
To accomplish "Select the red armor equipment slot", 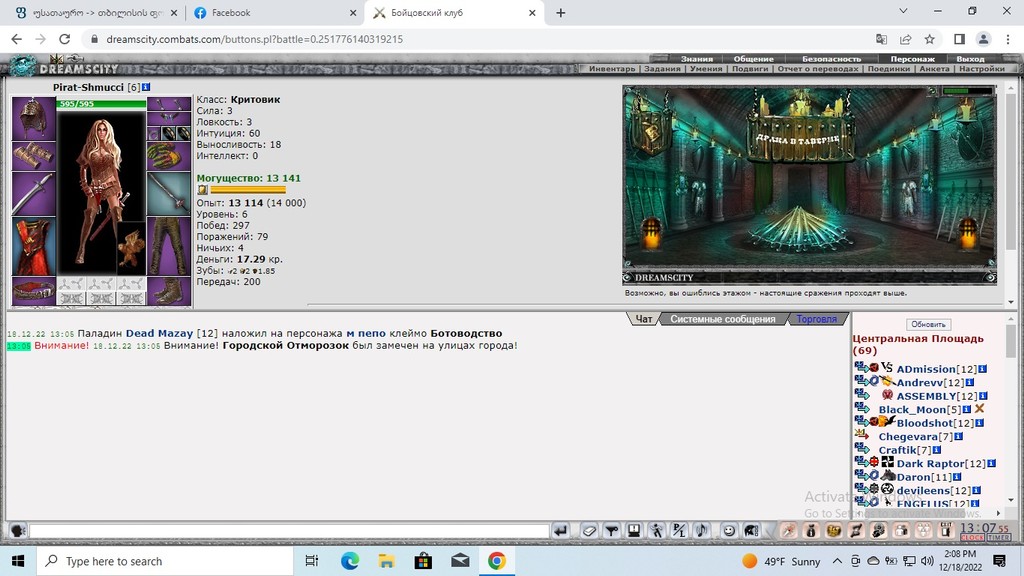I will [33, 247].
